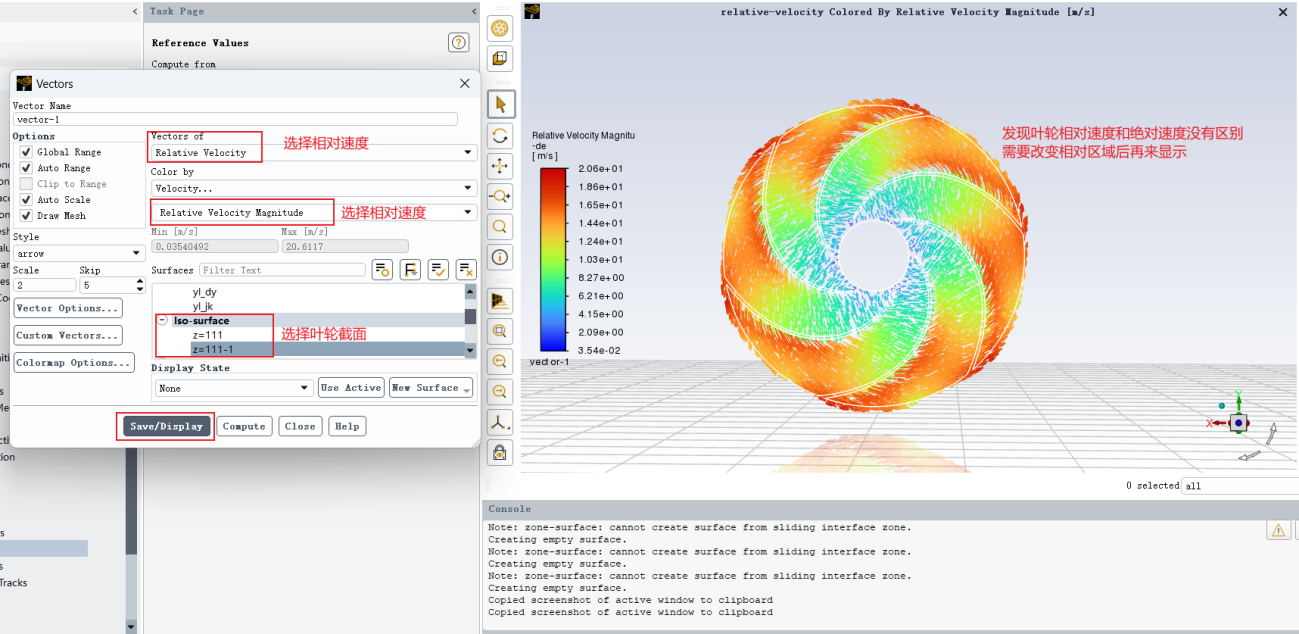Open the Style arrow dropdown
Viewport: 1299px width, 634px height.
pyautogui.click(x=80, y=254)
